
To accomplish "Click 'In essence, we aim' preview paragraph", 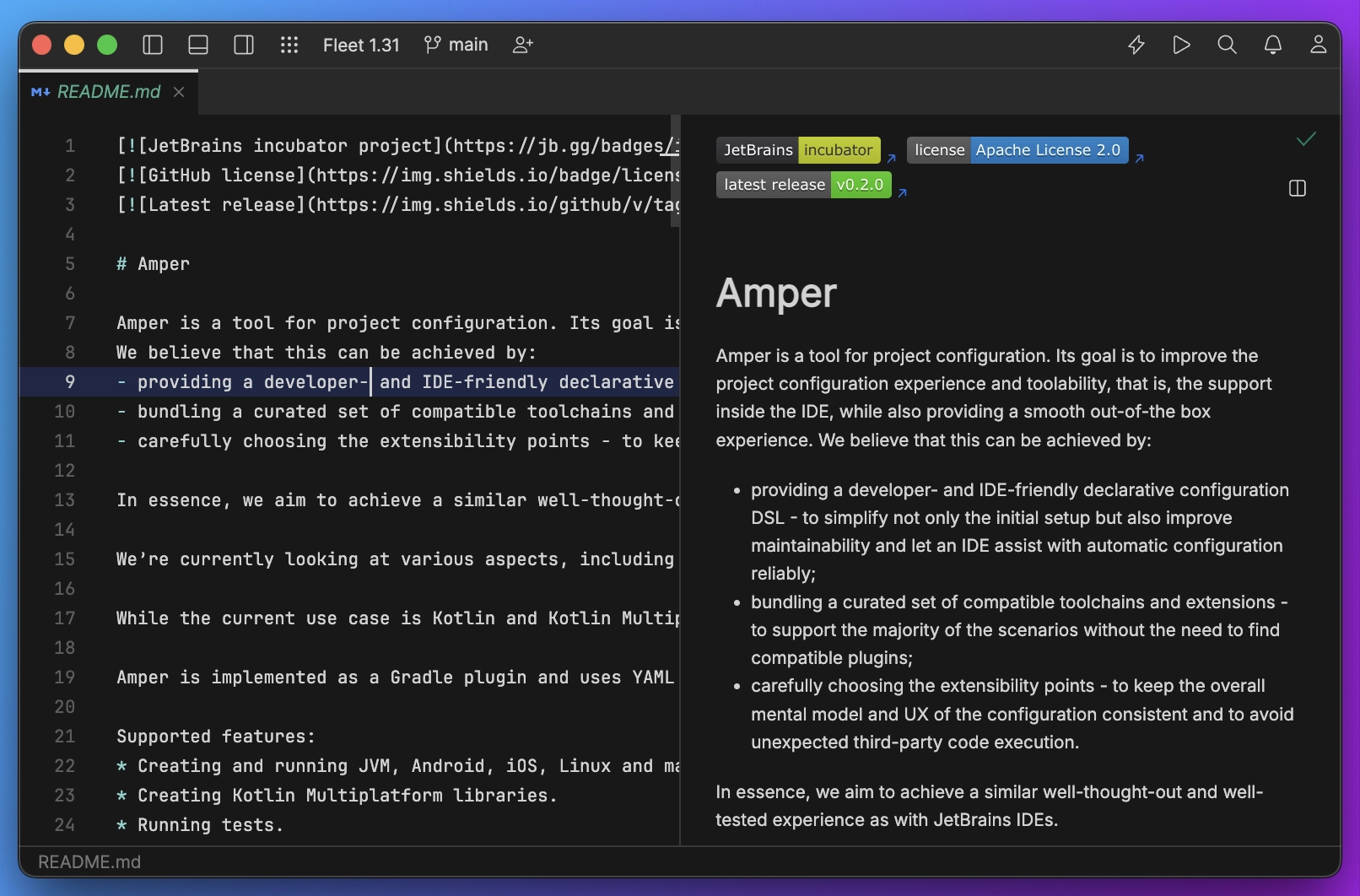I will [x=989, y=806].
